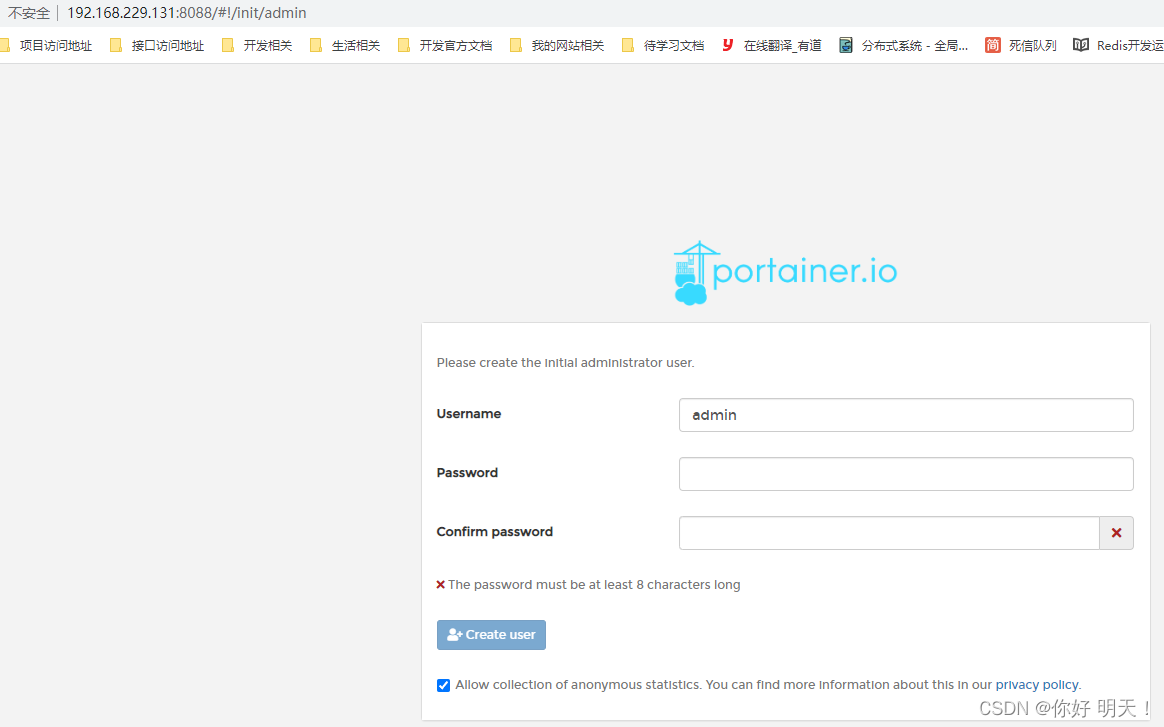
Task: Focus the Password input field
Action: [906, 474]
